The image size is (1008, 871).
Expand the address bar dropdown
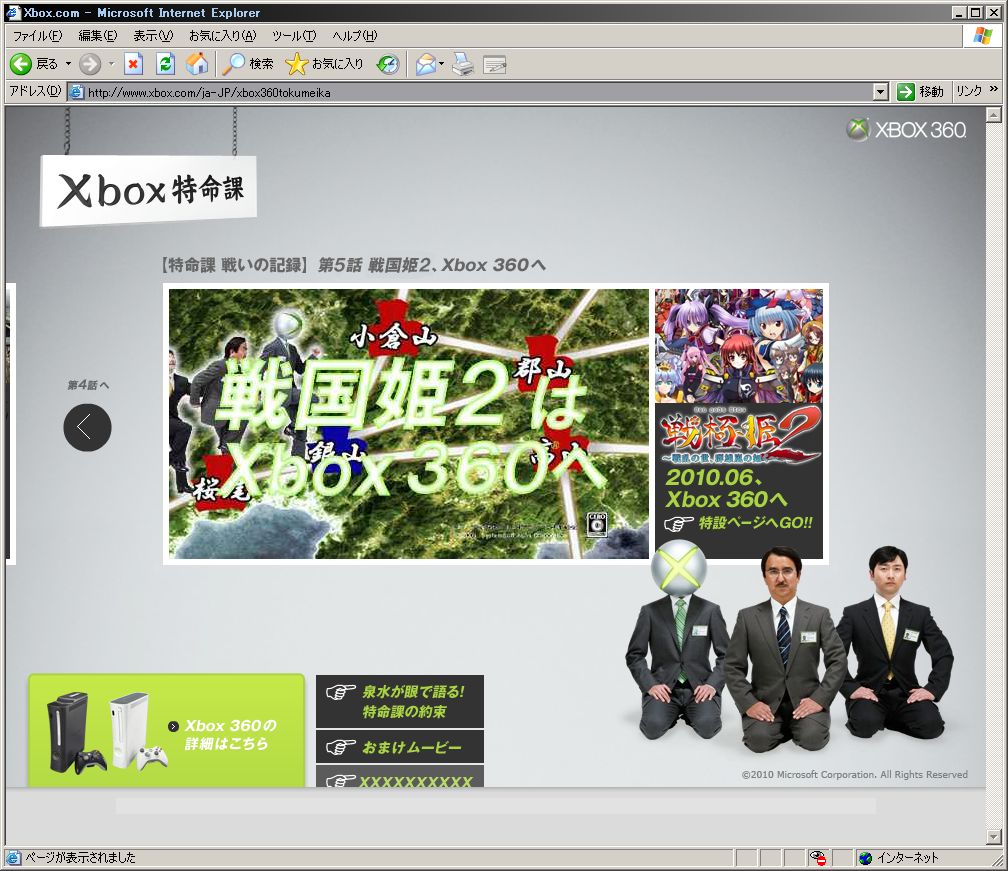pyautogui.click(x=881, y=92)
